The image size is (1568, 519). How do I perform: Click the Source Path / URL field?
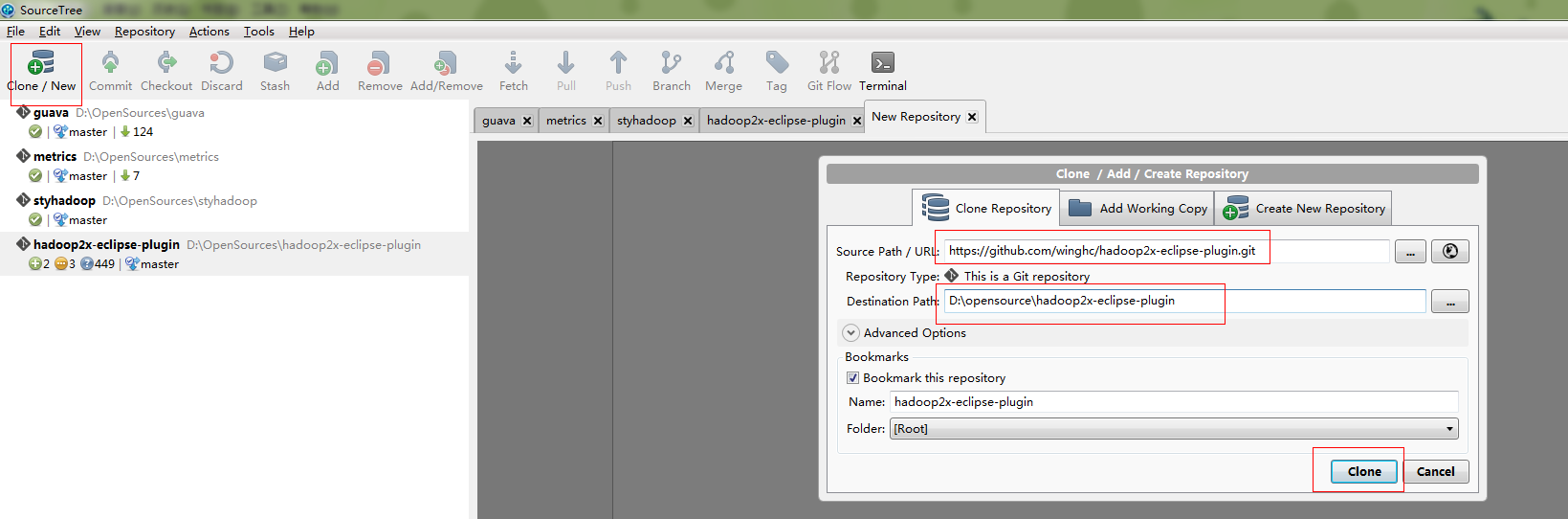(1166, 251)
